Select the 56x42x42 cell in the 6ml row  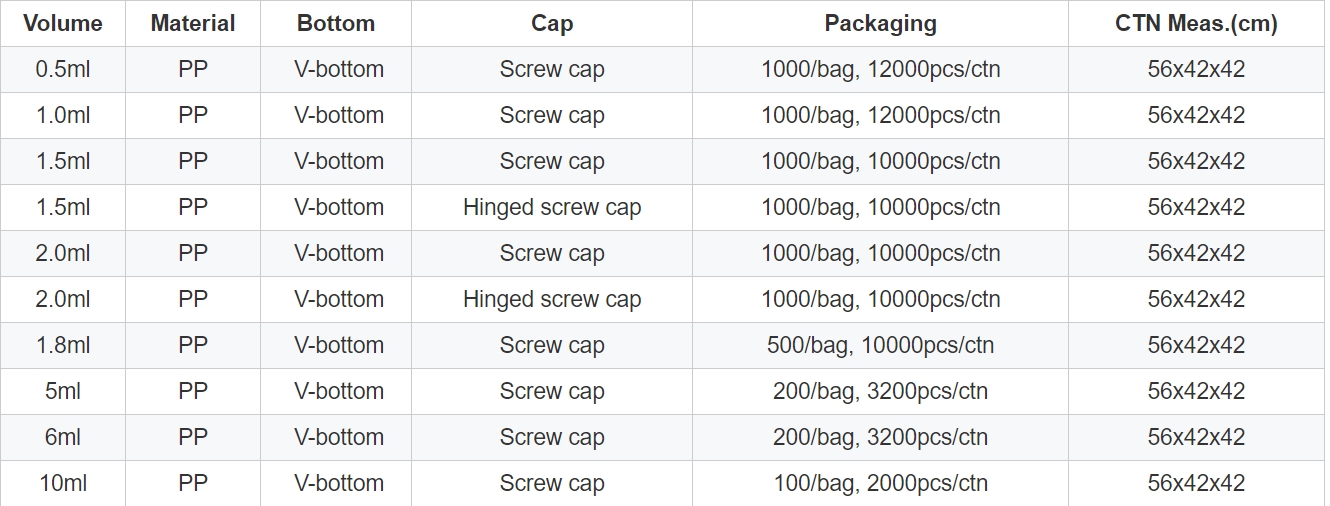point(1196,438)
